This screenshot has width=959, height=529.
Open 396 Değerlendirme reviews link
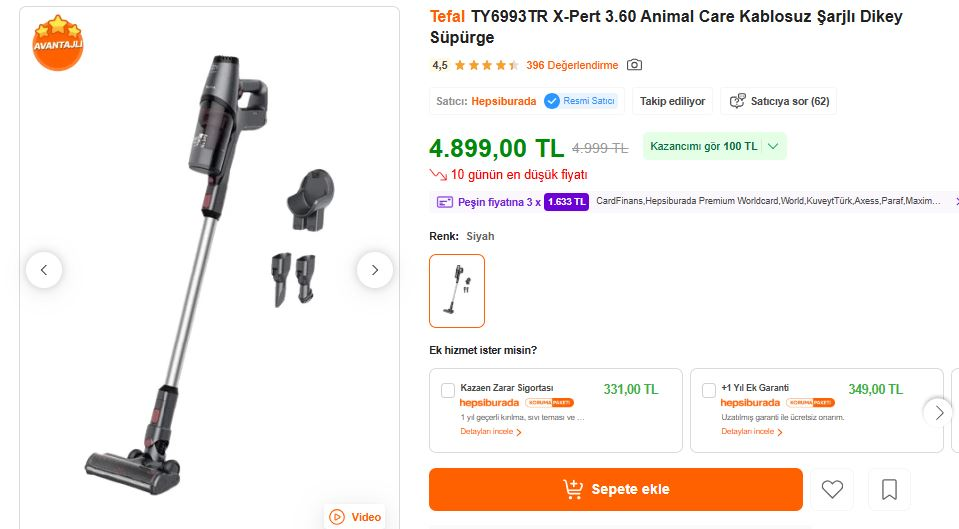[572, 66]
